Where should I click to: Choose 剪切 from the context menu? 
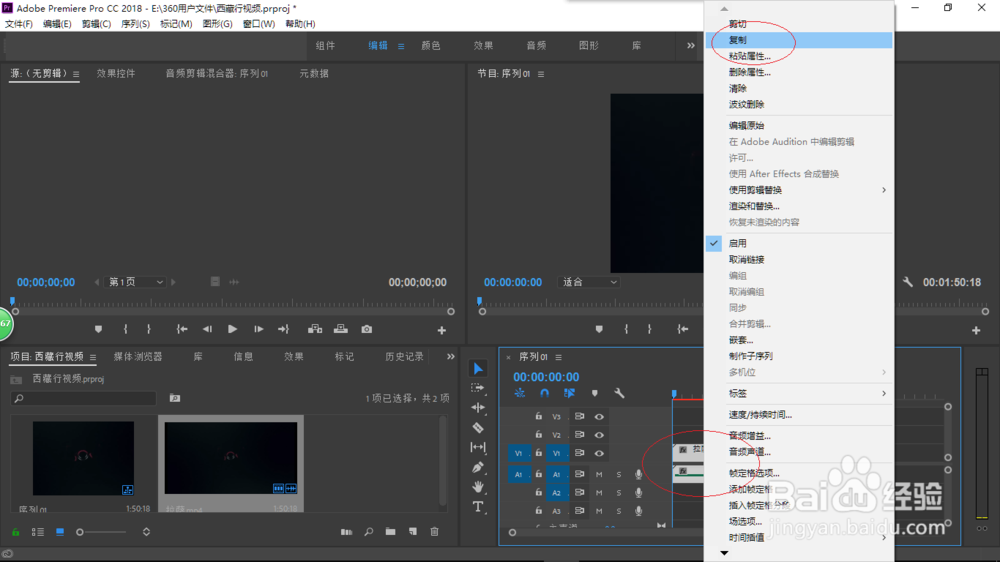pyautogui.click(x=799, y=24)
